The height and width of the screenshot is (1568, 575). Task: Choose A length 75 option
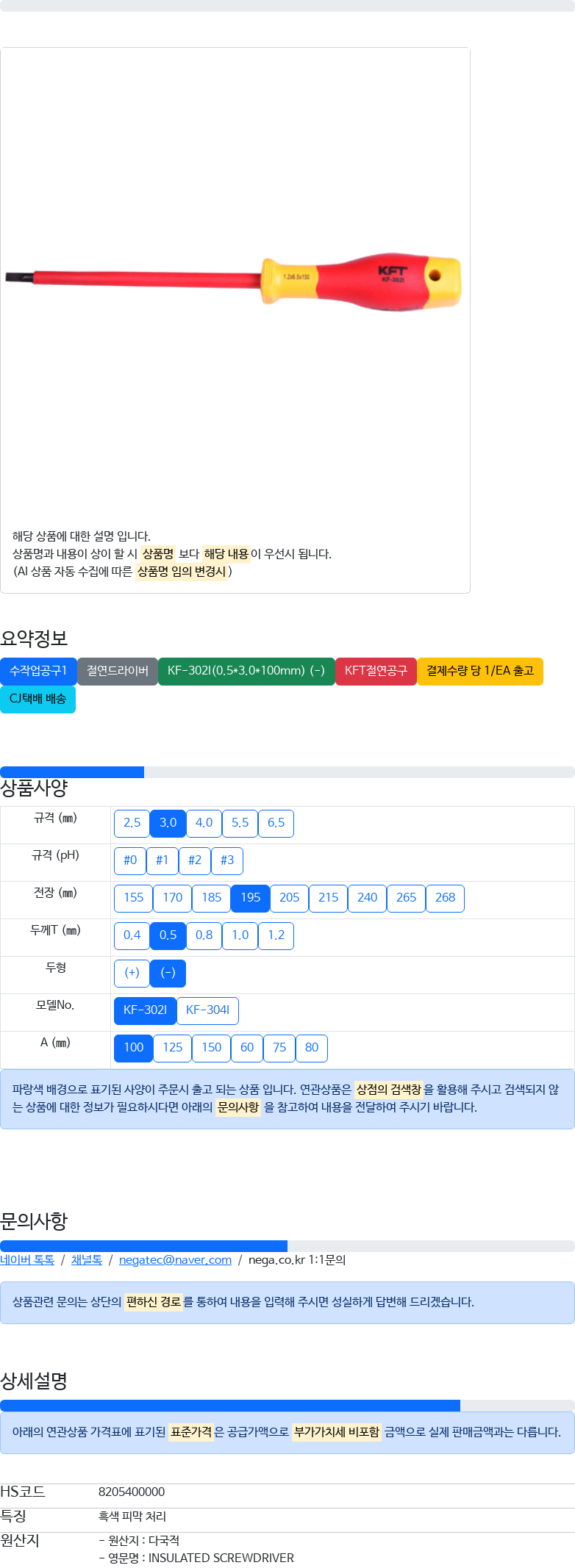click(279, 1048)
